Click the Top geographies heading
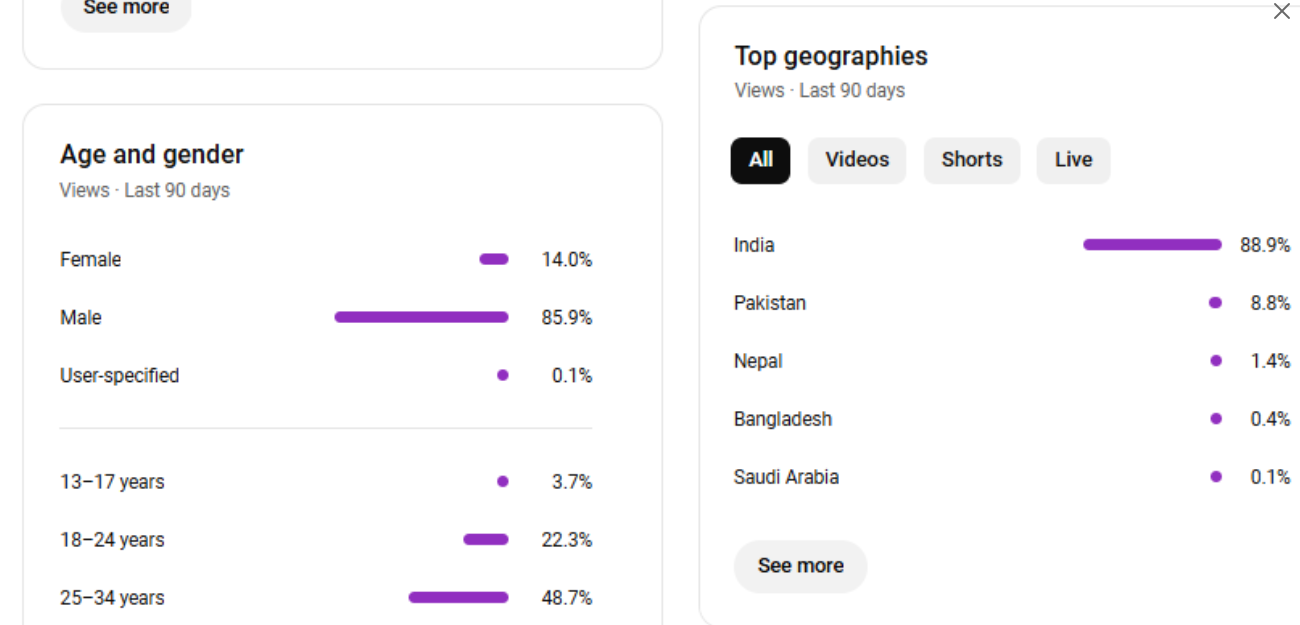The image size is (1300, 625). tap(830, 56)
